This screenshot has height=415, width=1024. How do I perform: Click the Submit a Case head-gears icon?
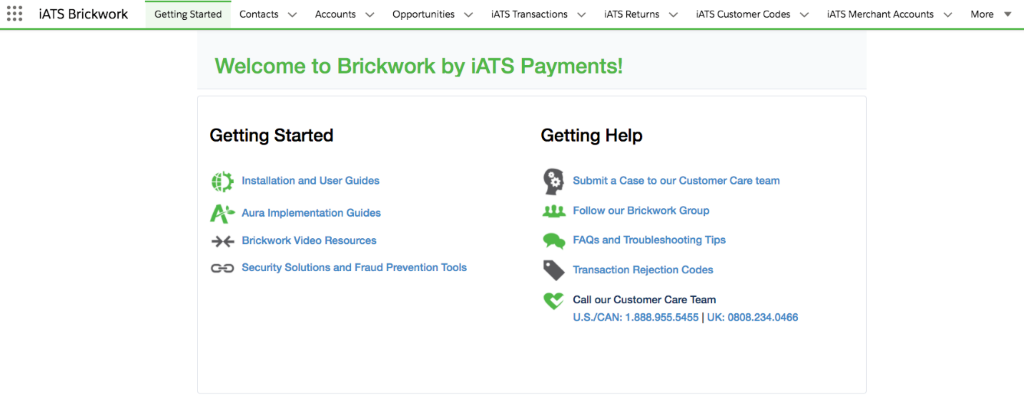[x=553, y=181]
